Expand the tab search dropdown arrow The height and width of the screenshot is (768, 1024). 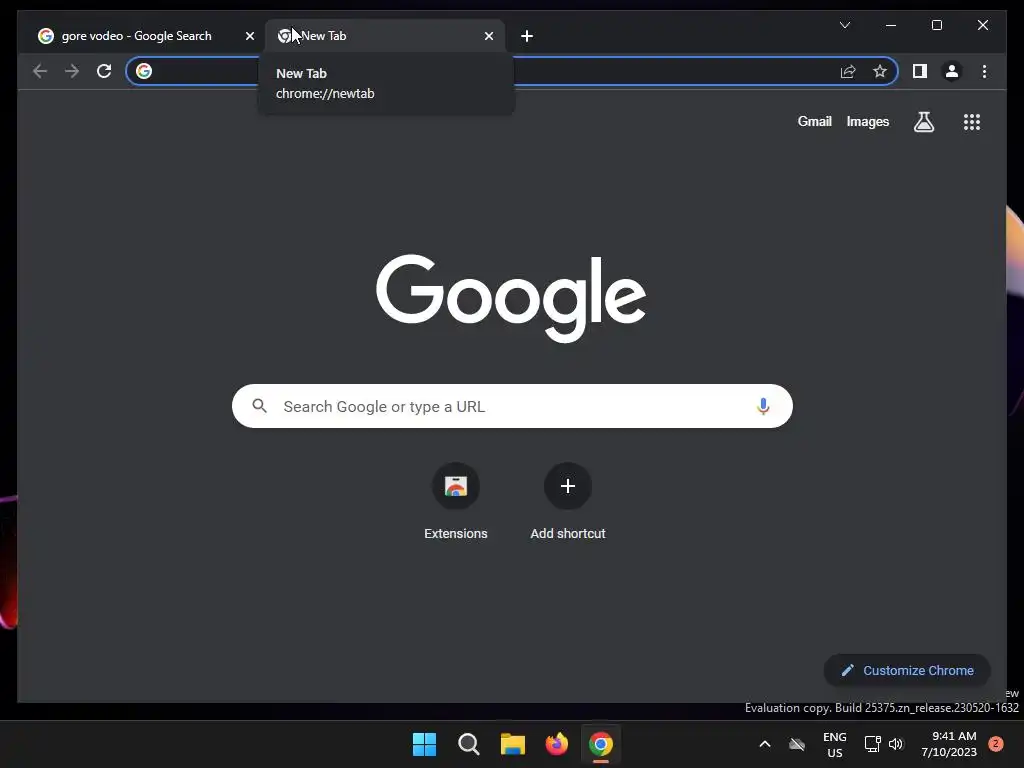(844, 25)
